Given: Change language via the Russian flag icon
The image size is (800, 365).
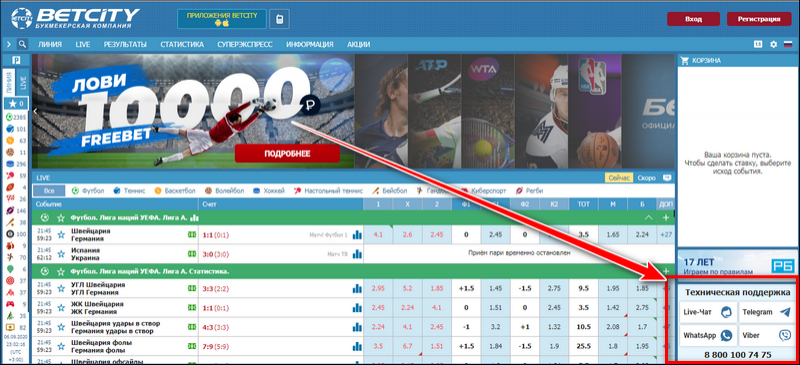Looking at the screenshot, I should (788, 44).
